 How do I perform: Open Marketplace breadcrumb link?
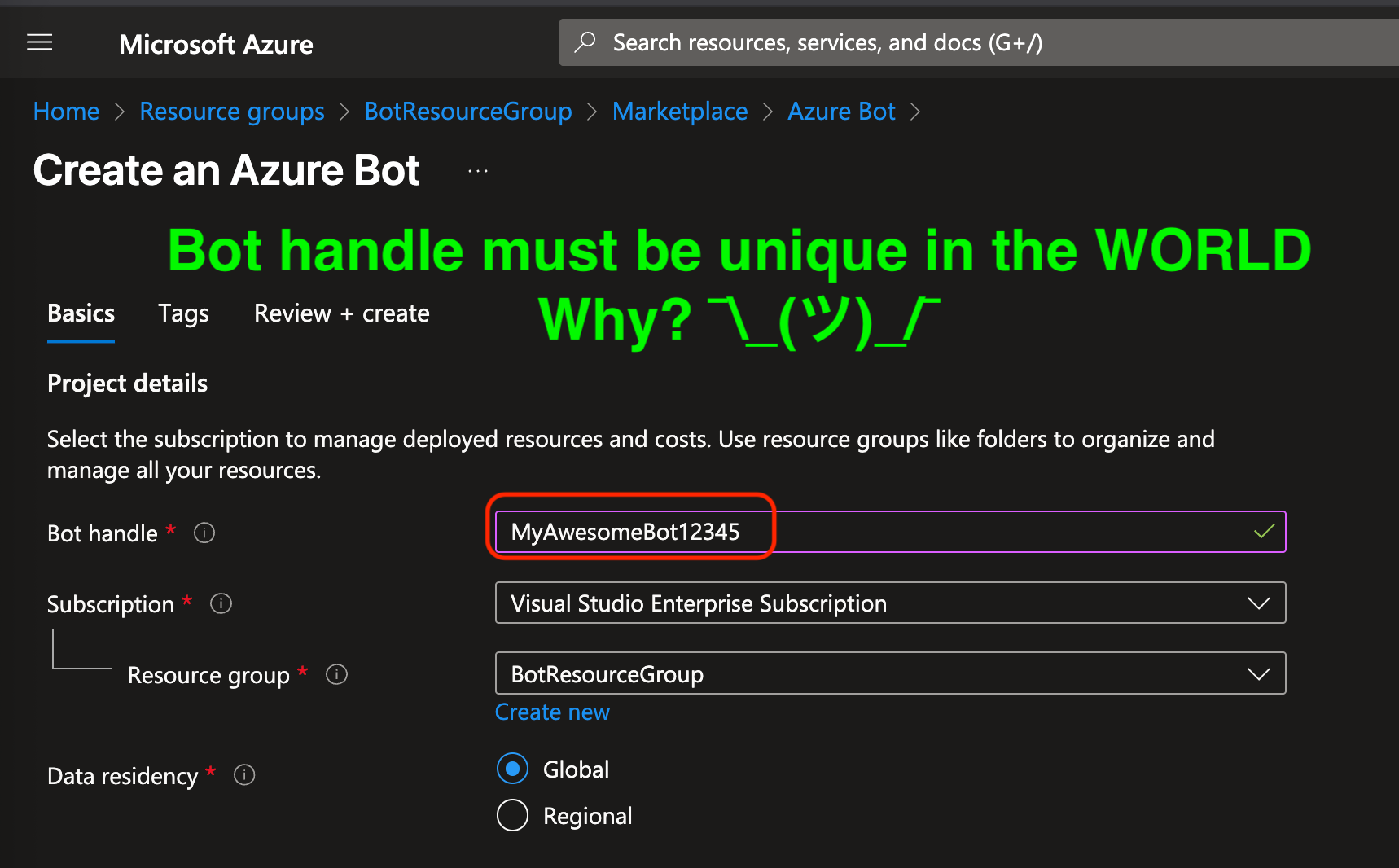click(680, 111)
